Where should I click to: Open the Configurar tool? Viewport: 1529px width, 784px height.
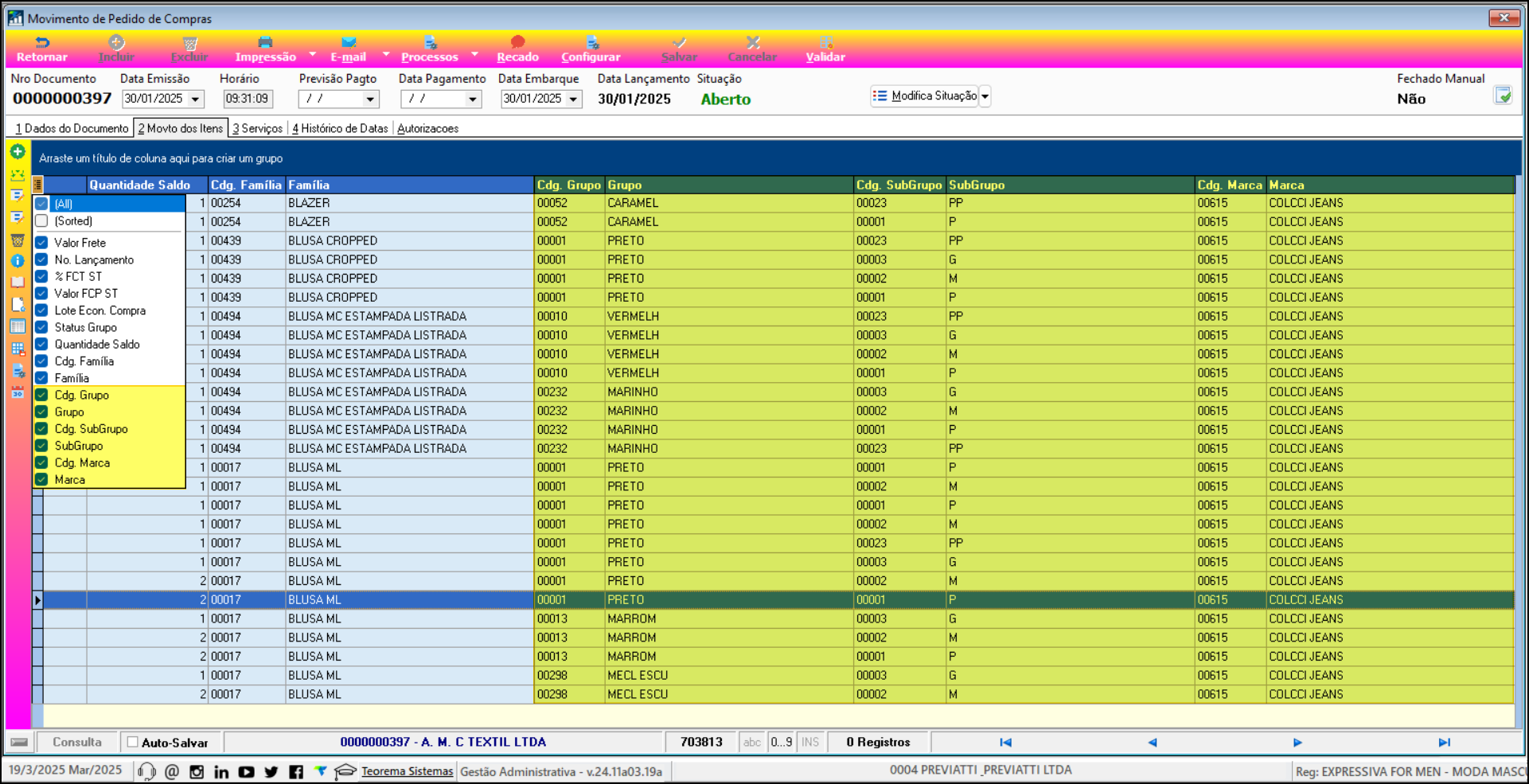(x=591, y=49)
